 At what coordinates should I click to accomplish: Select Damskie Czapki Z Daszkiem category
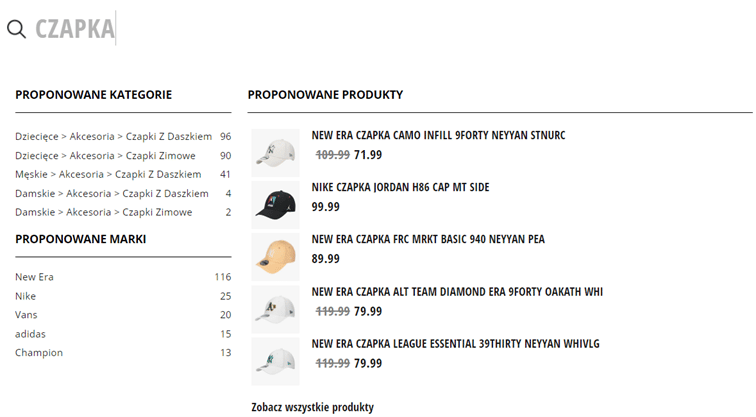[x=123, y=193]
